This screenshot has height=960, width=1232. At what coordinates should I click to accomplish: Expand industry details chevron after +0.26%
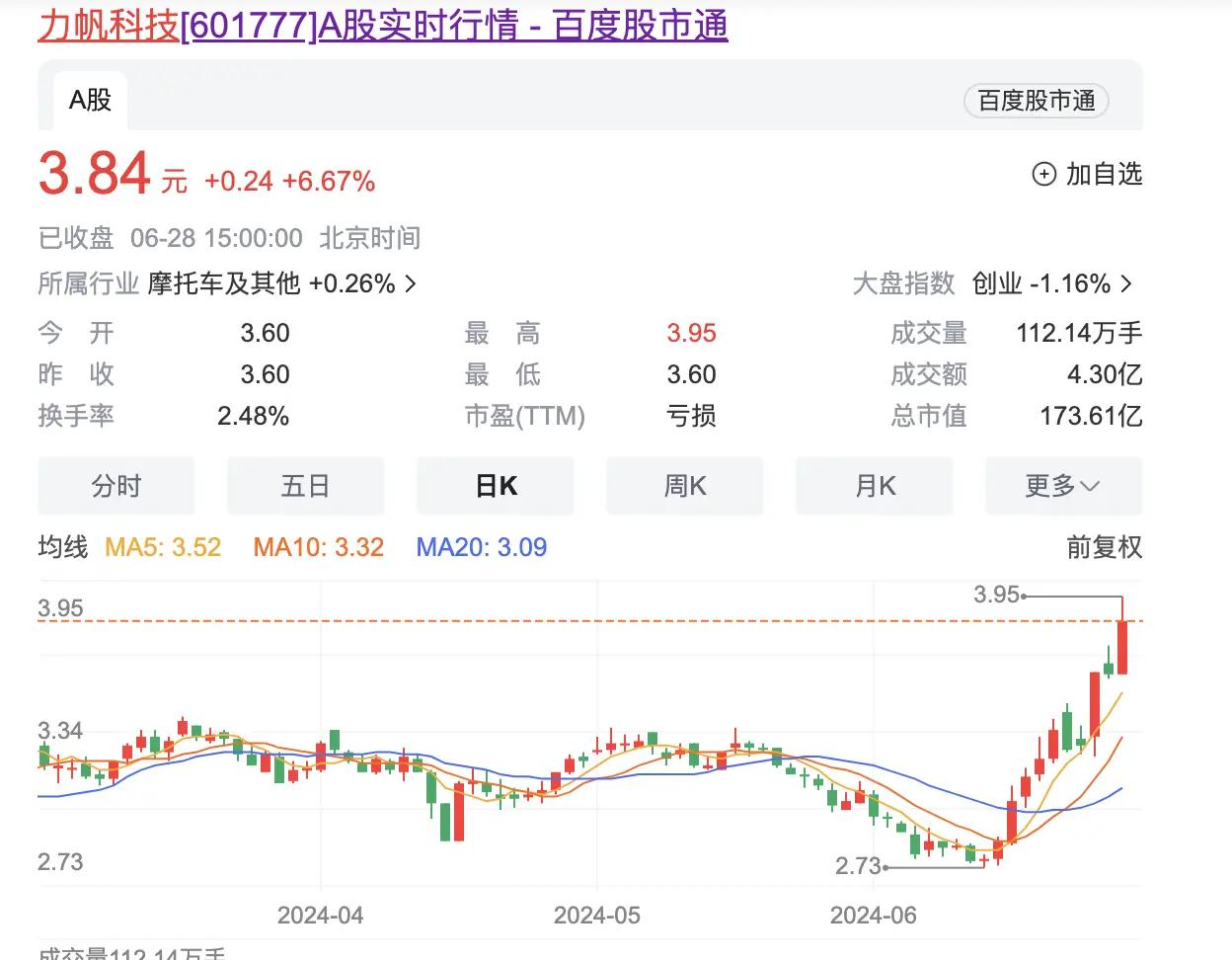click(412, 284)
